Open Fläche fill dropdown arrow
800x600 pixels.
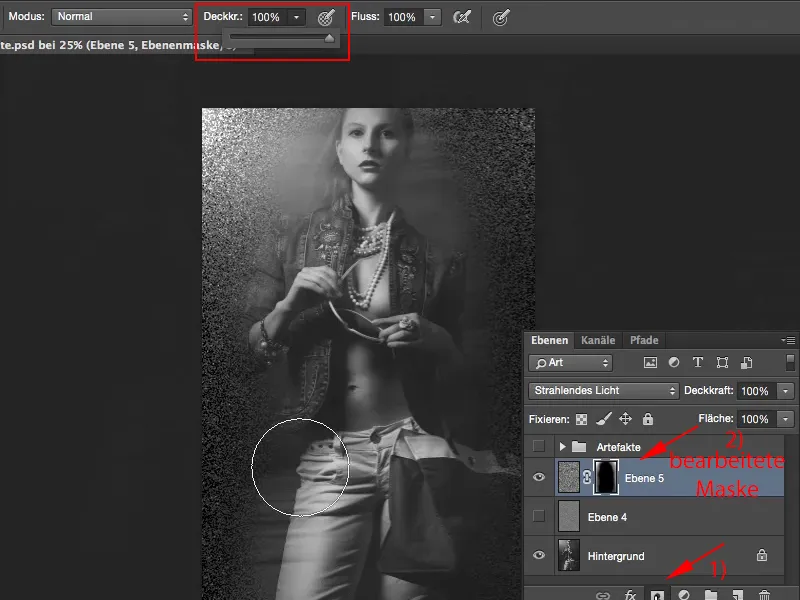click(786, 419)
